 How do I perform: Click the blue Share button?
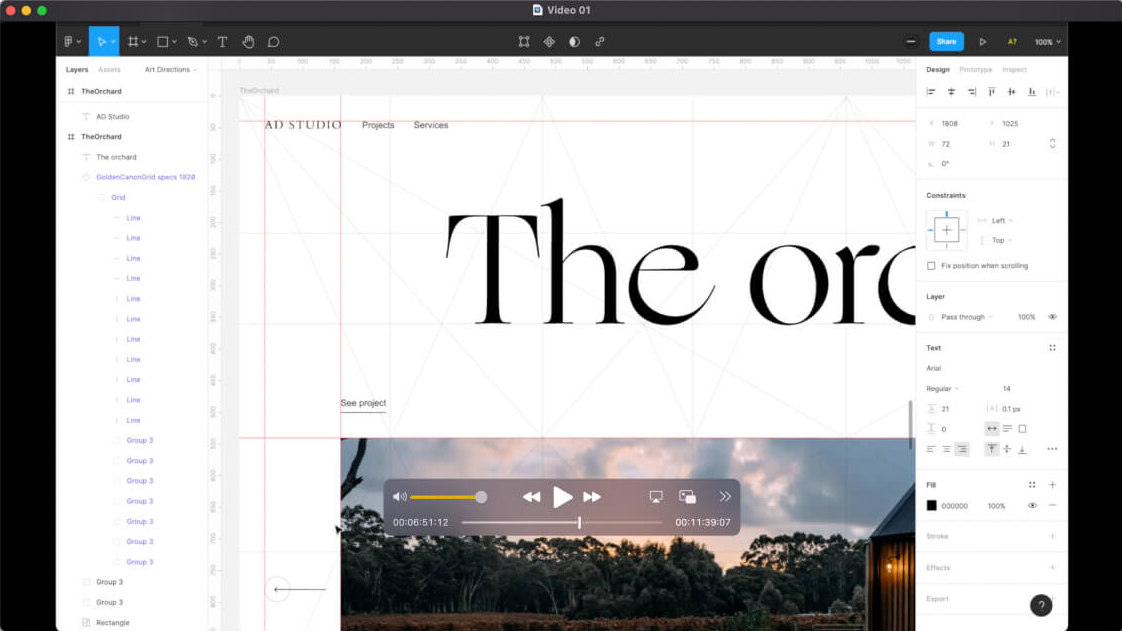tap(946, 42)
